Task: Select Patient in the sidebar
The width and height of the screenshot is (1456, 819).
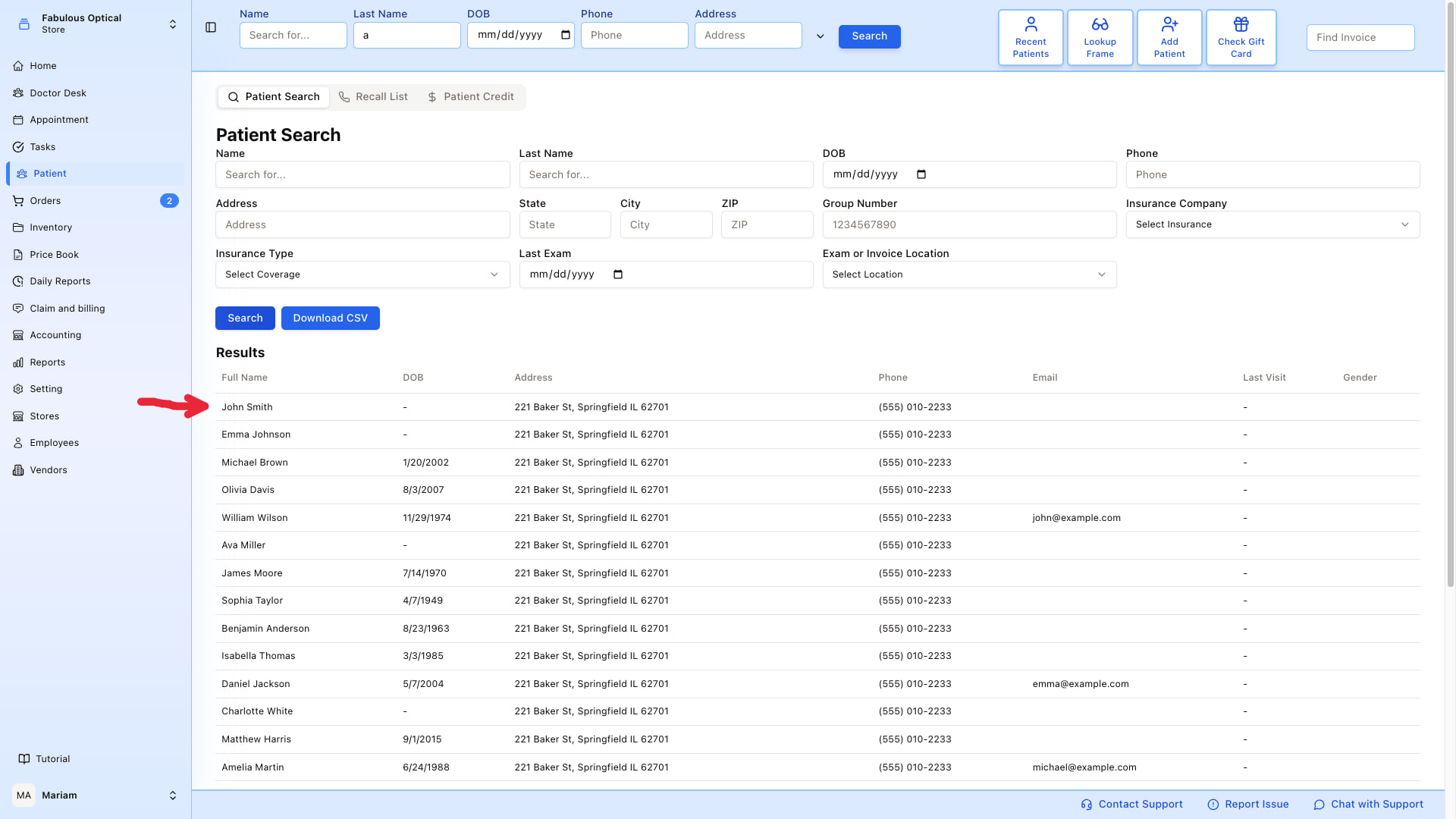Action: point(96,174)
